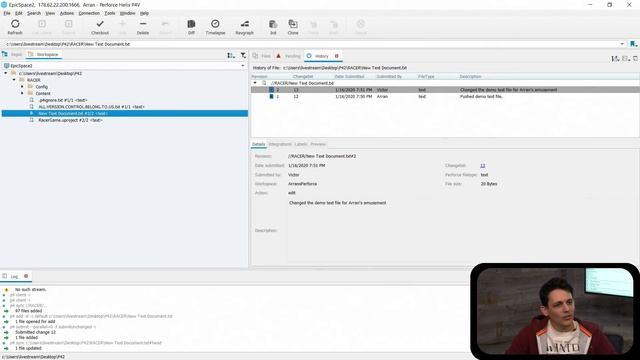Viewport: 640px width, 360px height.
Task: Open changelist 13 link in details
Action: tap(483, 165)
